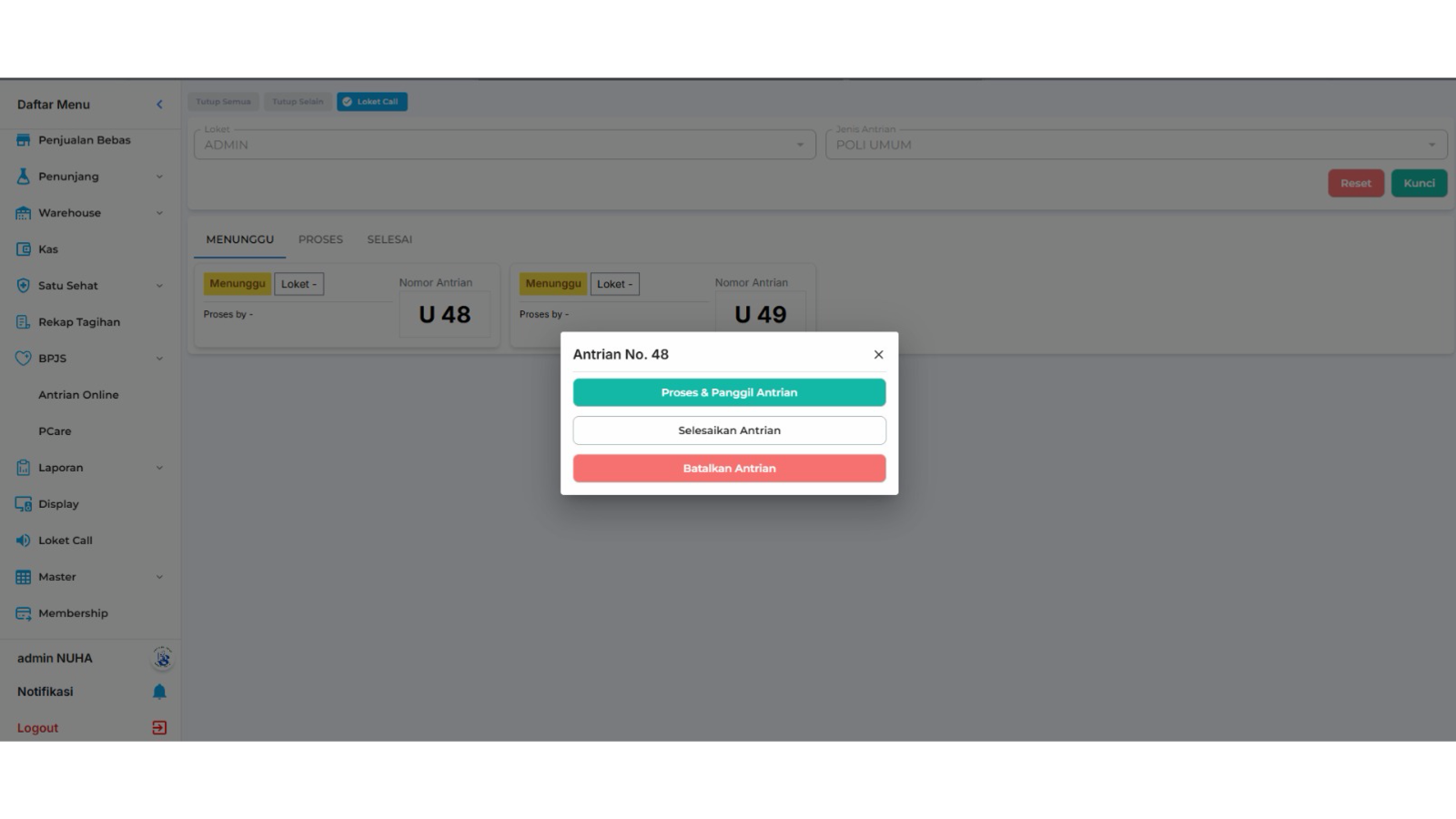
Task: Open notifications via the bell icon
Action: [159, 692]
